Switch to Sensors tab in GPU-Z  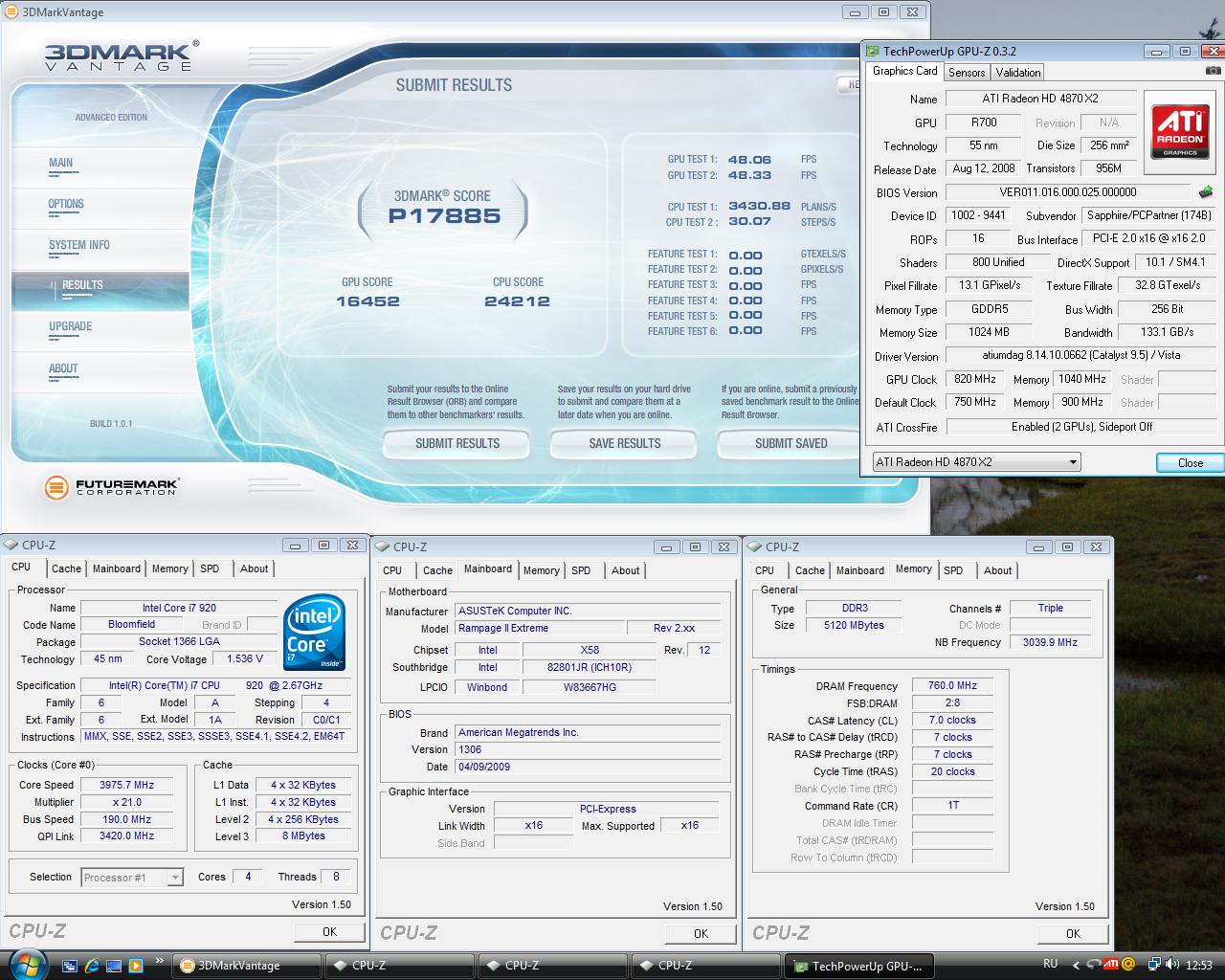tap(967, 73)
